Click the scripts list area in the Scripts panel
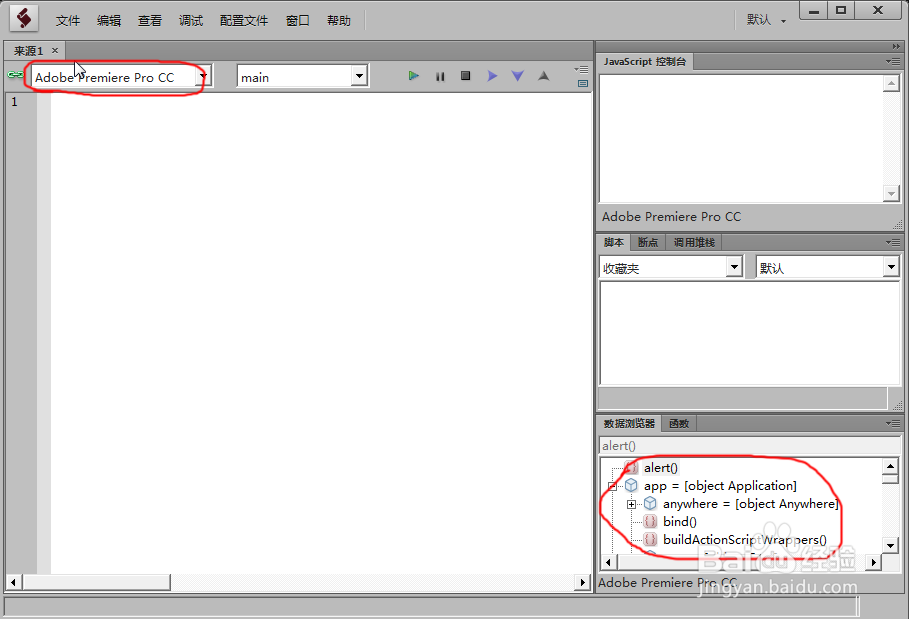The height and width of the screenshot is (619, 909). click(x=749, y=333)
